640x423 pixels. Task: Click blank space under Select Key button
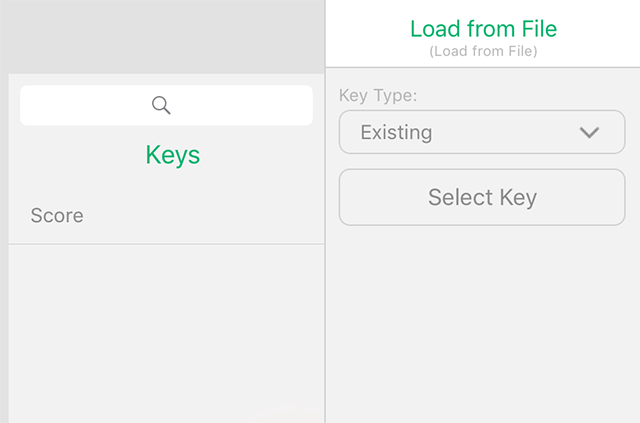click(x=483, y=324)
